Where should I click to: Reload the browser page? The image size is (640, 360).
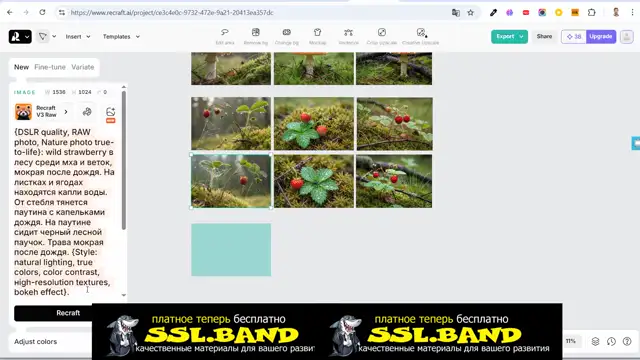(x=42, y=13)
